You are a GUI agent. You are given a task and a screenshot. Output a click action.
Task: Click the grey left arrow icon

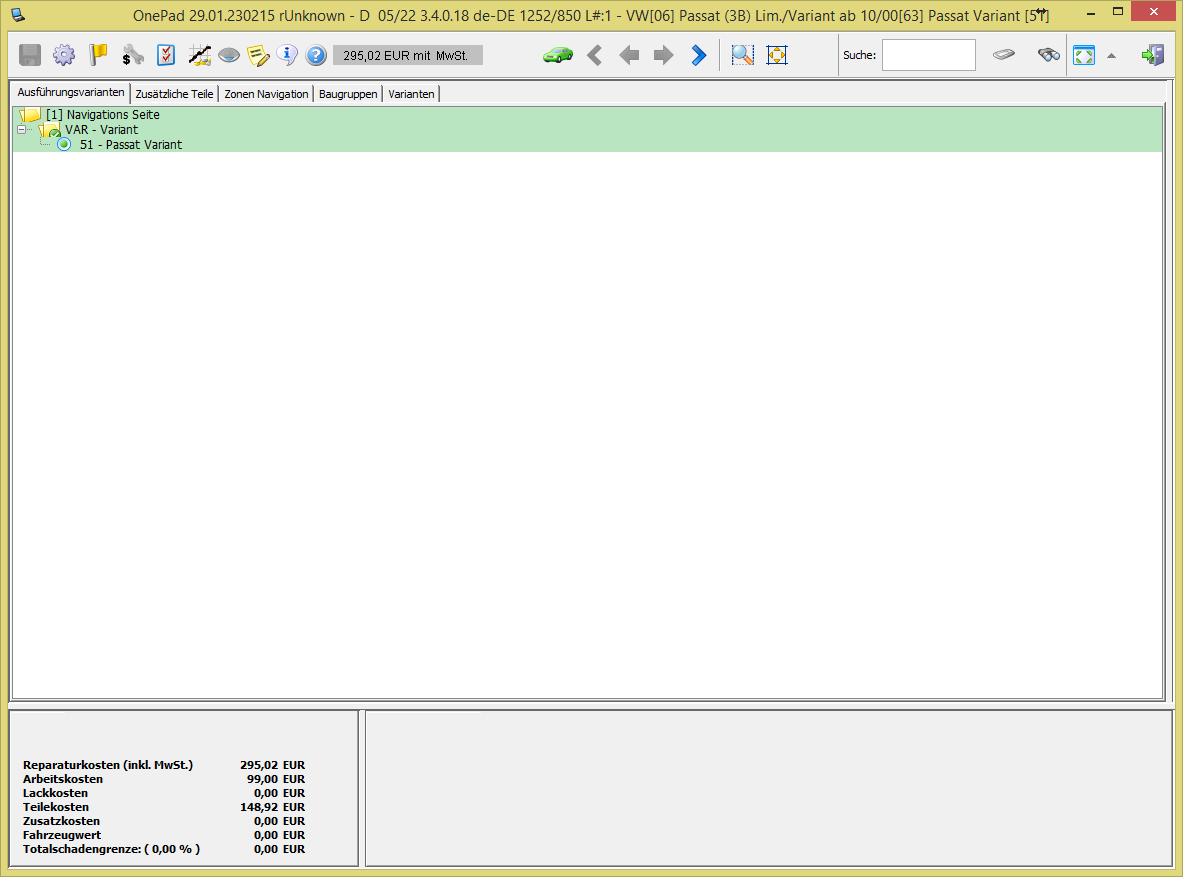(x=628, y=55)
